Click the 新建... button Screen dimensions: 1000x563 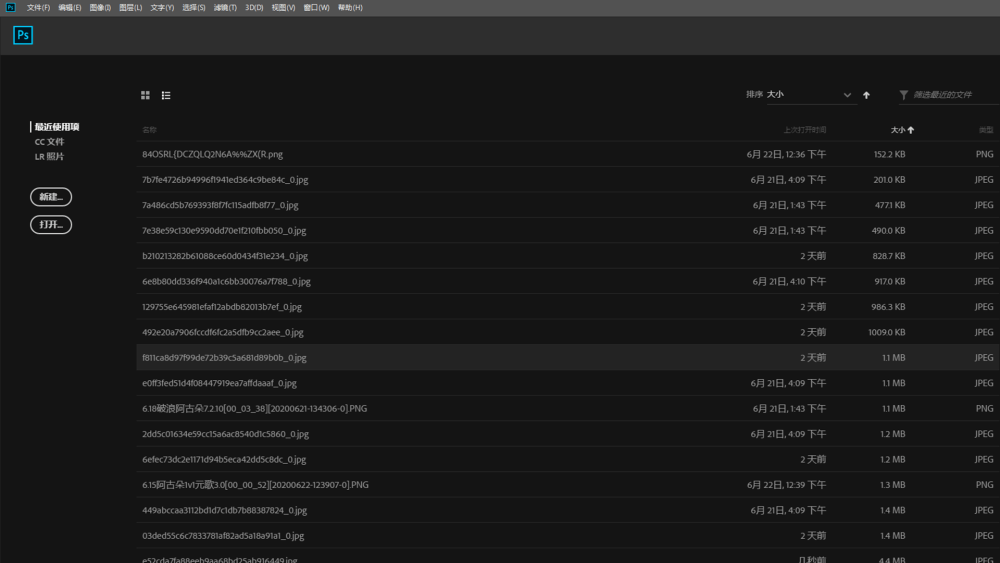[51, 197]
